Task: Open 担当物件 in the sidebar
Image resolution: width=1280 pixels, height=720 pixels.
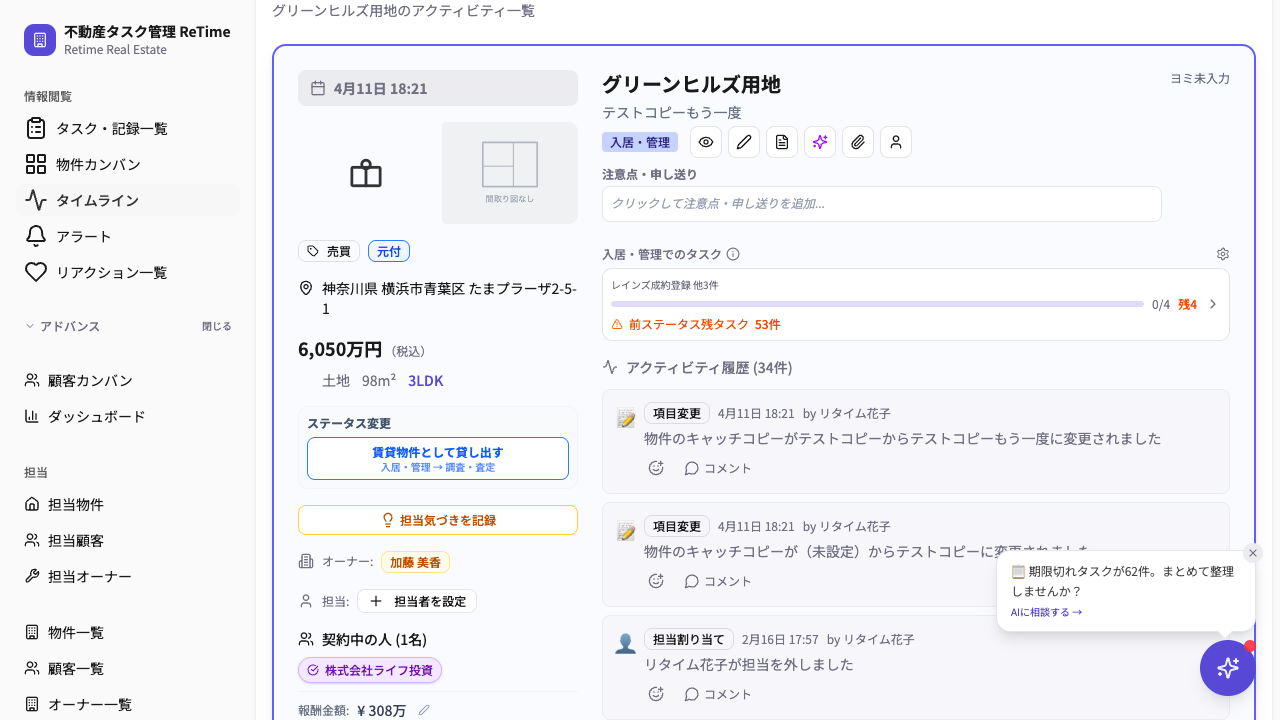Action: 128,504
